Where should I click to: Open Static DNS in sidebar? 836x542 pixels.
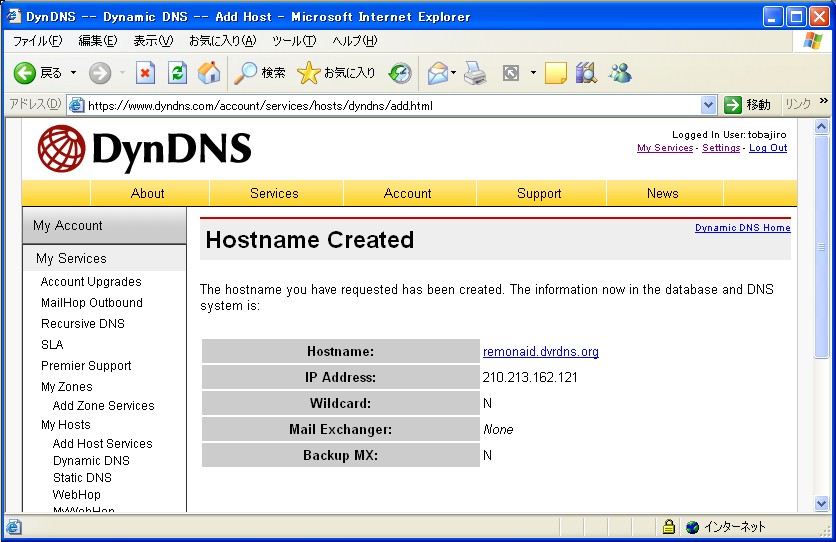82,478
